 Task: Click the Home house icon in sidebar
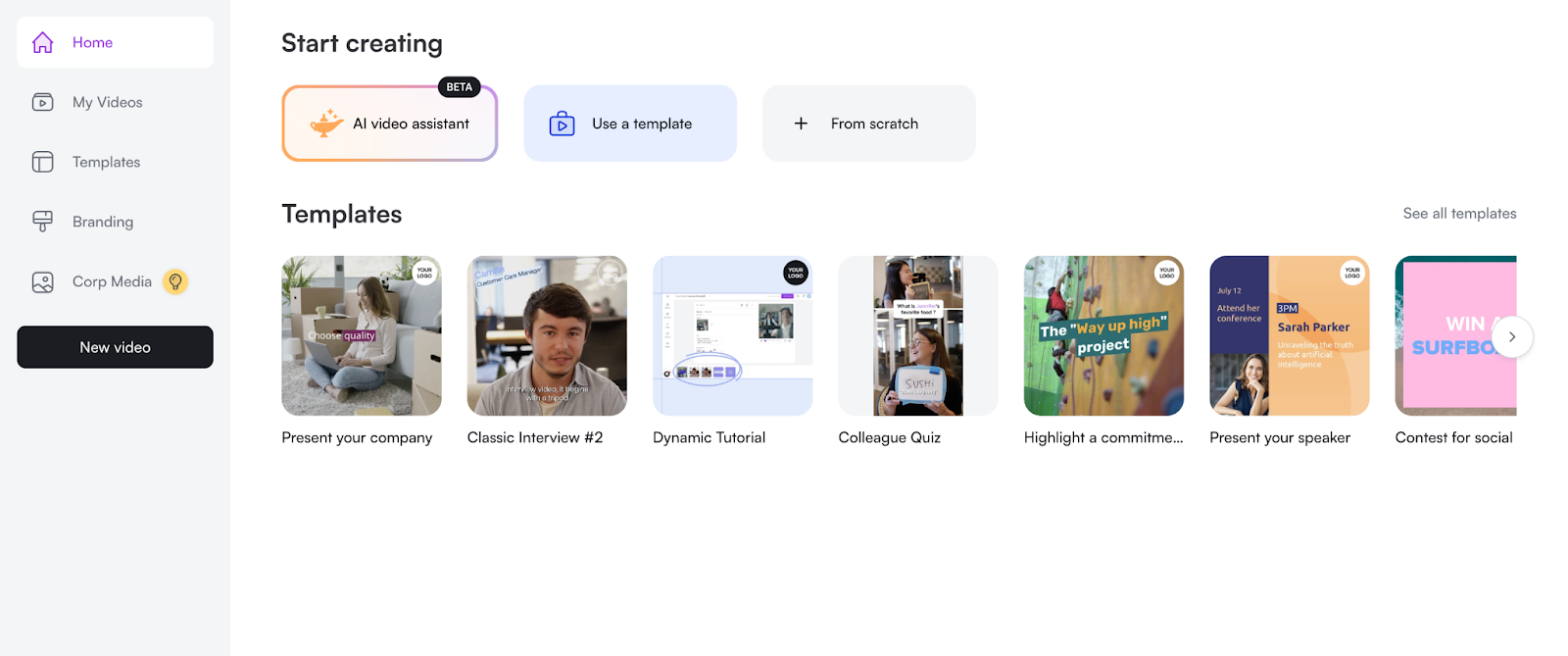pos(43,42)
